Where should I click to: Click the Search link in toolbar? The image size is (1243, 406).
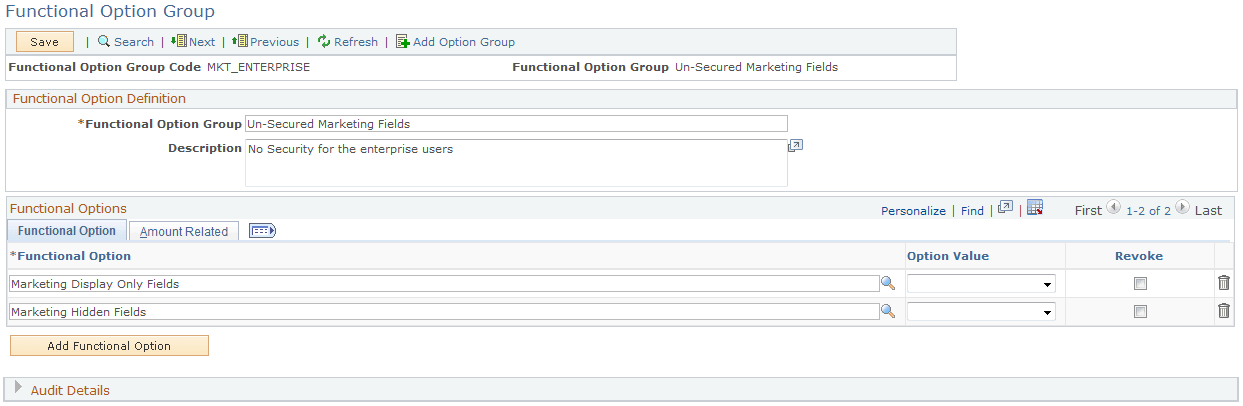coord(134,42)
